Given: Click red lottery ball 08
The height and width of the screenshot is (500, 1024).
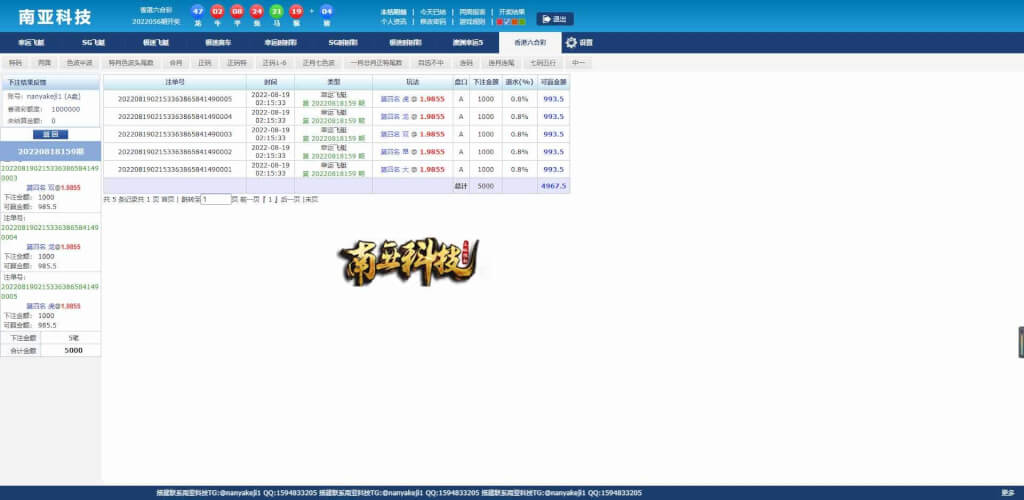Looking at the screenshot, I should pos(237,11).
